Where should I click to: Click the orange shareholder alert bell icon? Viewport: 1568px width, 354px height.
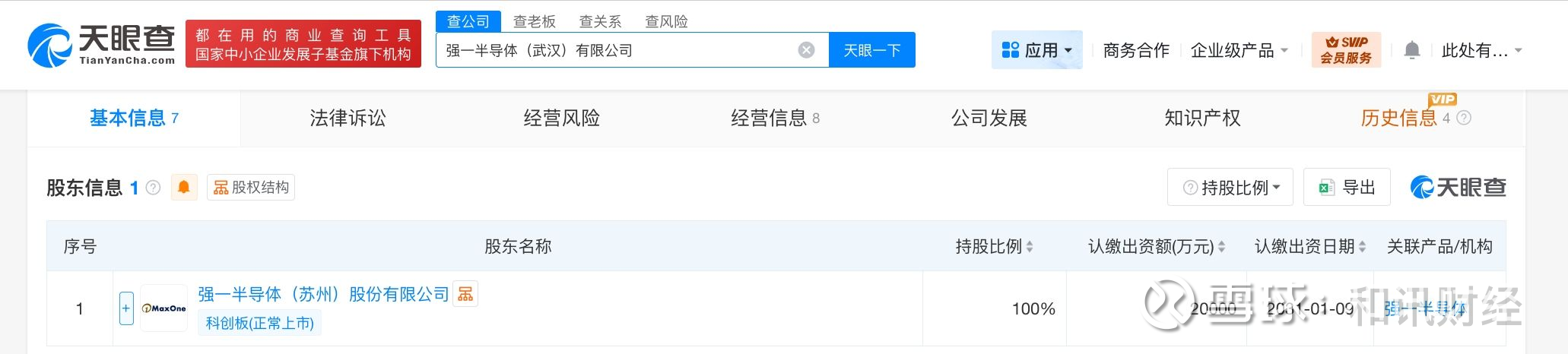pyautogui.click(x=184, y=187)
